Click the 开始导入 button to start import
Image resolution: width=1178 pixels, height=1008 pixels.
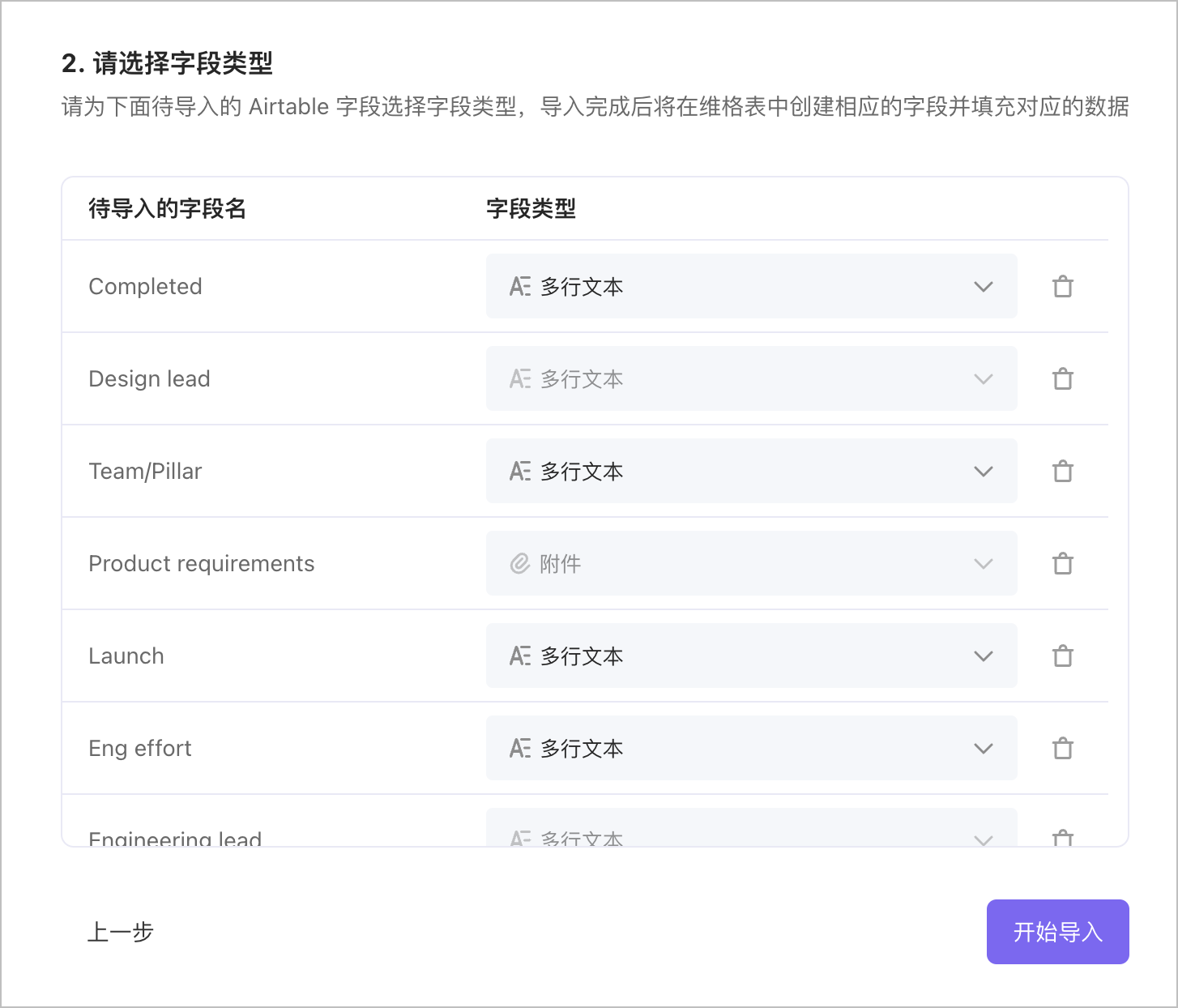point(1057,932)
